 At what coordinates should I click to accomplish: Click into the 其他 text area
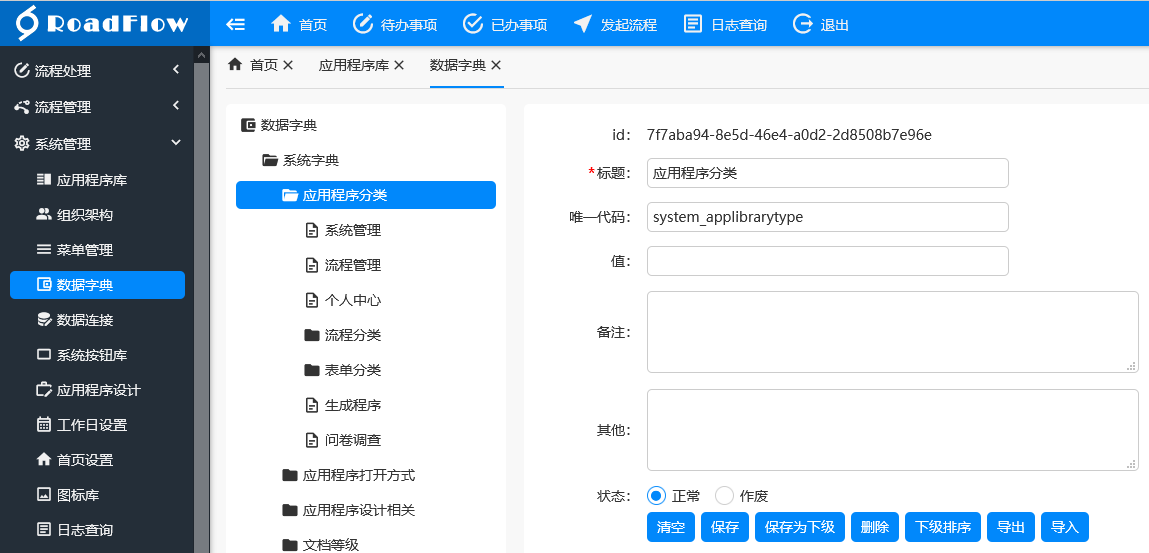pyautogui.click(x=893, y=430)
